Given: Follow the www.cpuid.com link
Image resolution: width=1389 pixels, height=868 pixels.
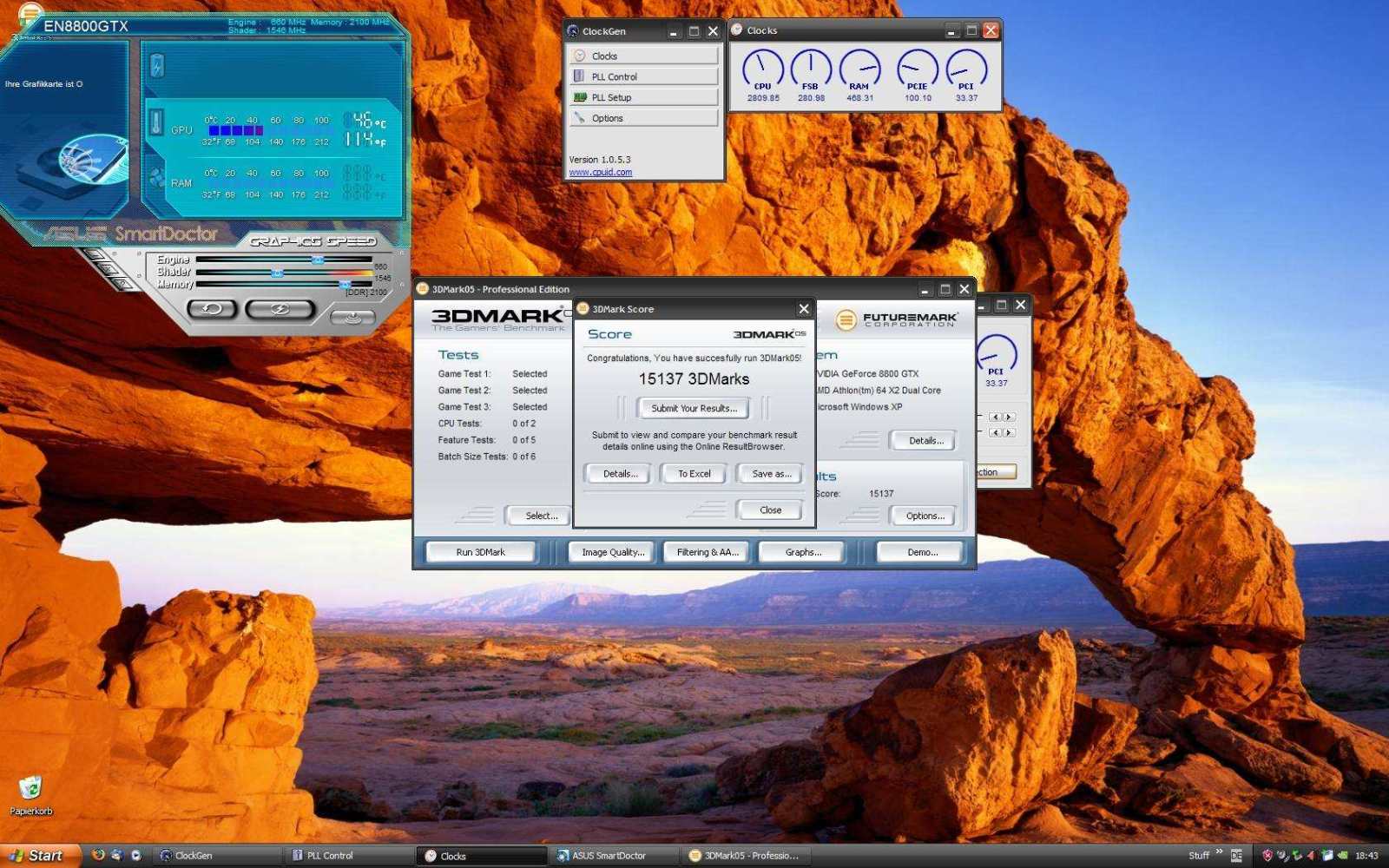Looking at the screenshot, I should coord(600,172).
